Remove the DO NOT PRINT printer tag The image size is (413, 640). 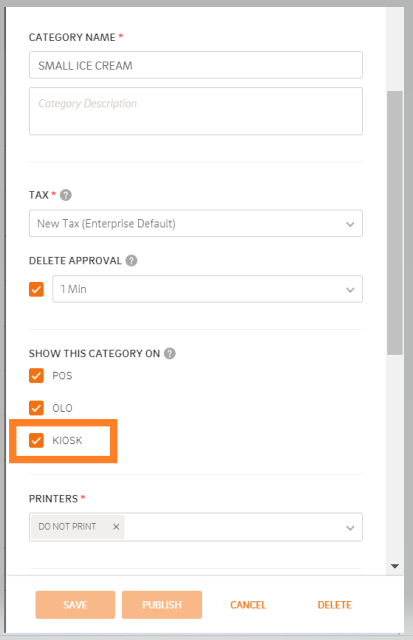coord(116,527)
